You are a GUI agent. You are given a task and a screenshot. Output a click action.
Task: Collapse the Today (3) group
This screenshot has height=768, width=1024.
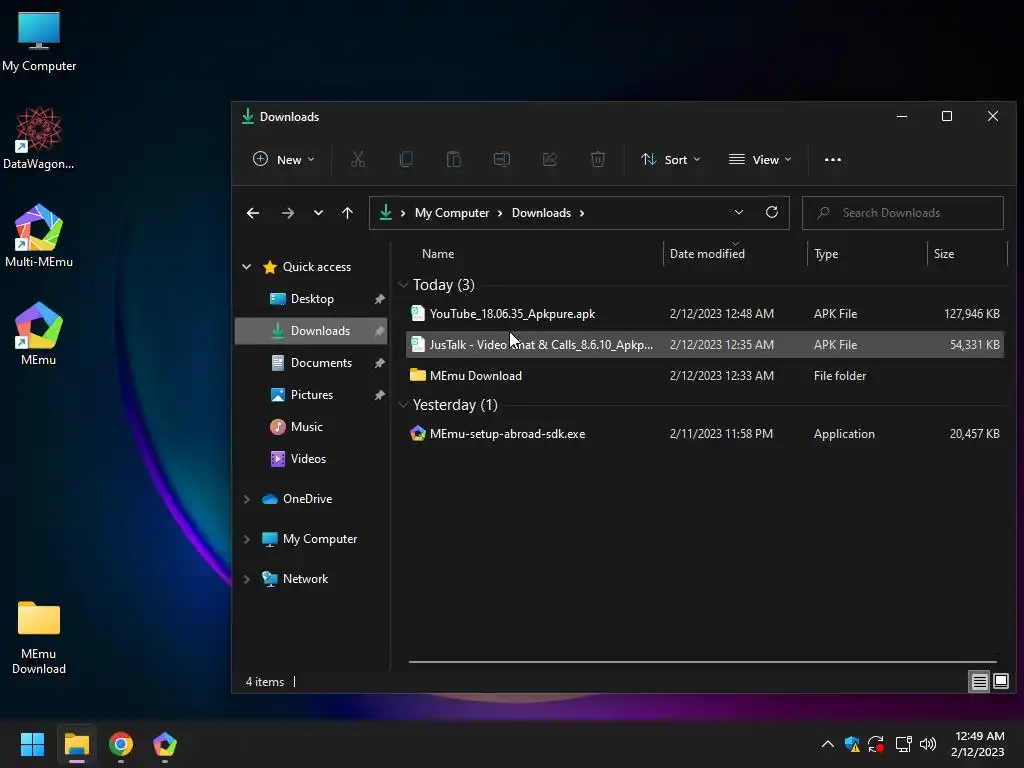403,285
